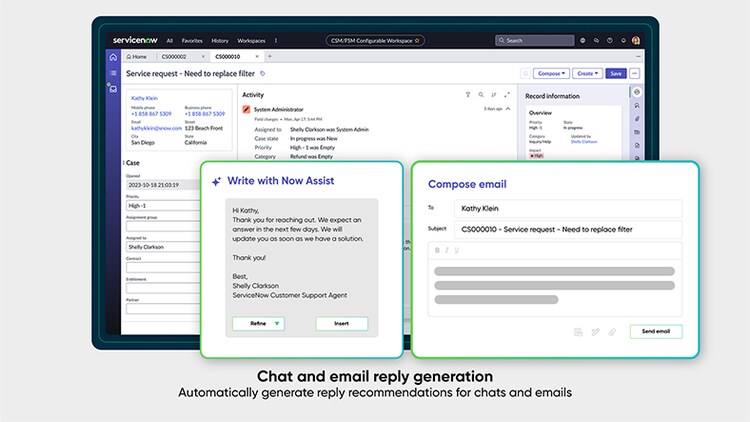The image size is (750, 422).
Task: Click the Italic button in the email editor
Action: click(447, 250)
